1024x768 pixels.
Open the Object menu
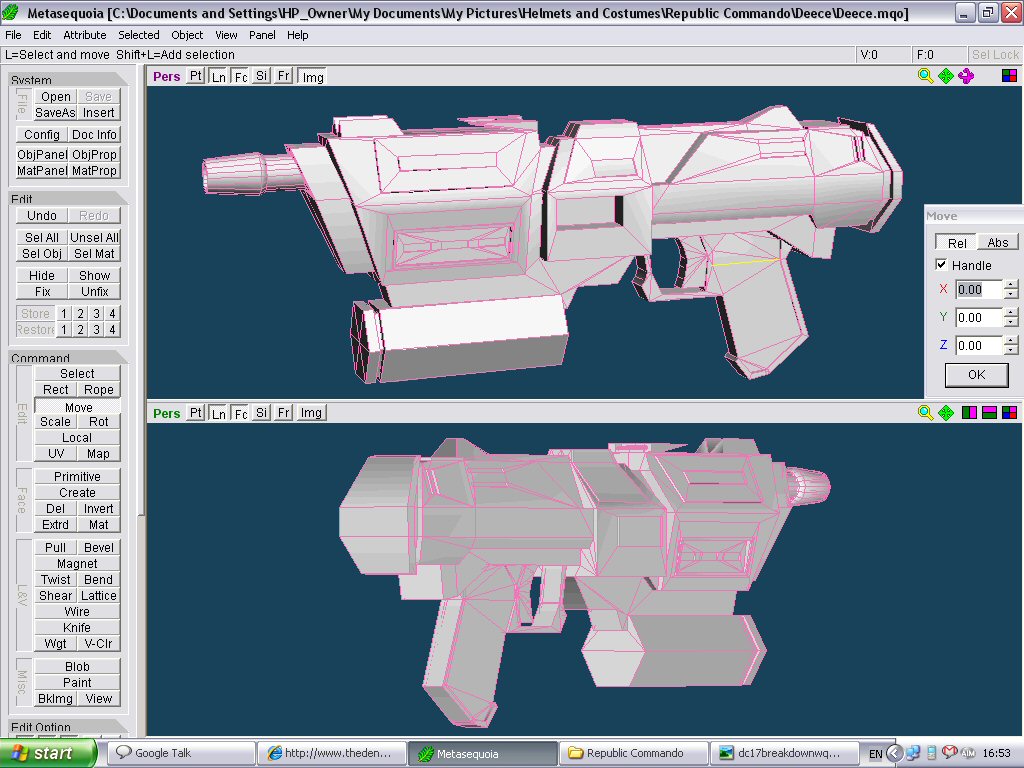tap(187, 35)
